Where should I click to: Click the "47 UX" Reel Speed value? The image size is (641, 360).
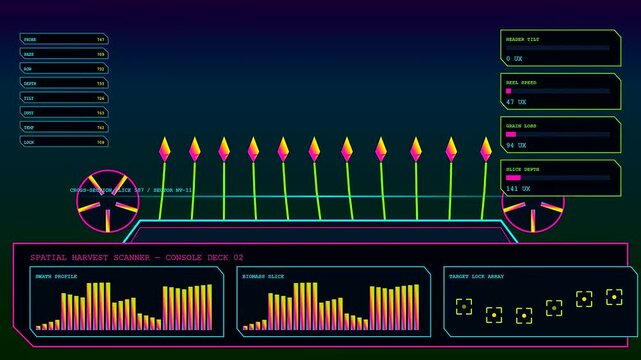(516, 102)
